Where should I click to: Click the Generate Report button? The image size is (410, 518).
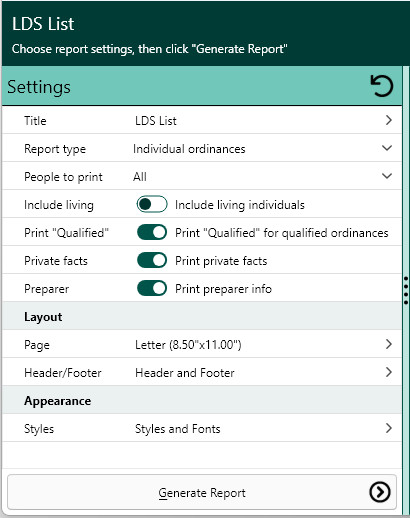[x=202, y=492]
